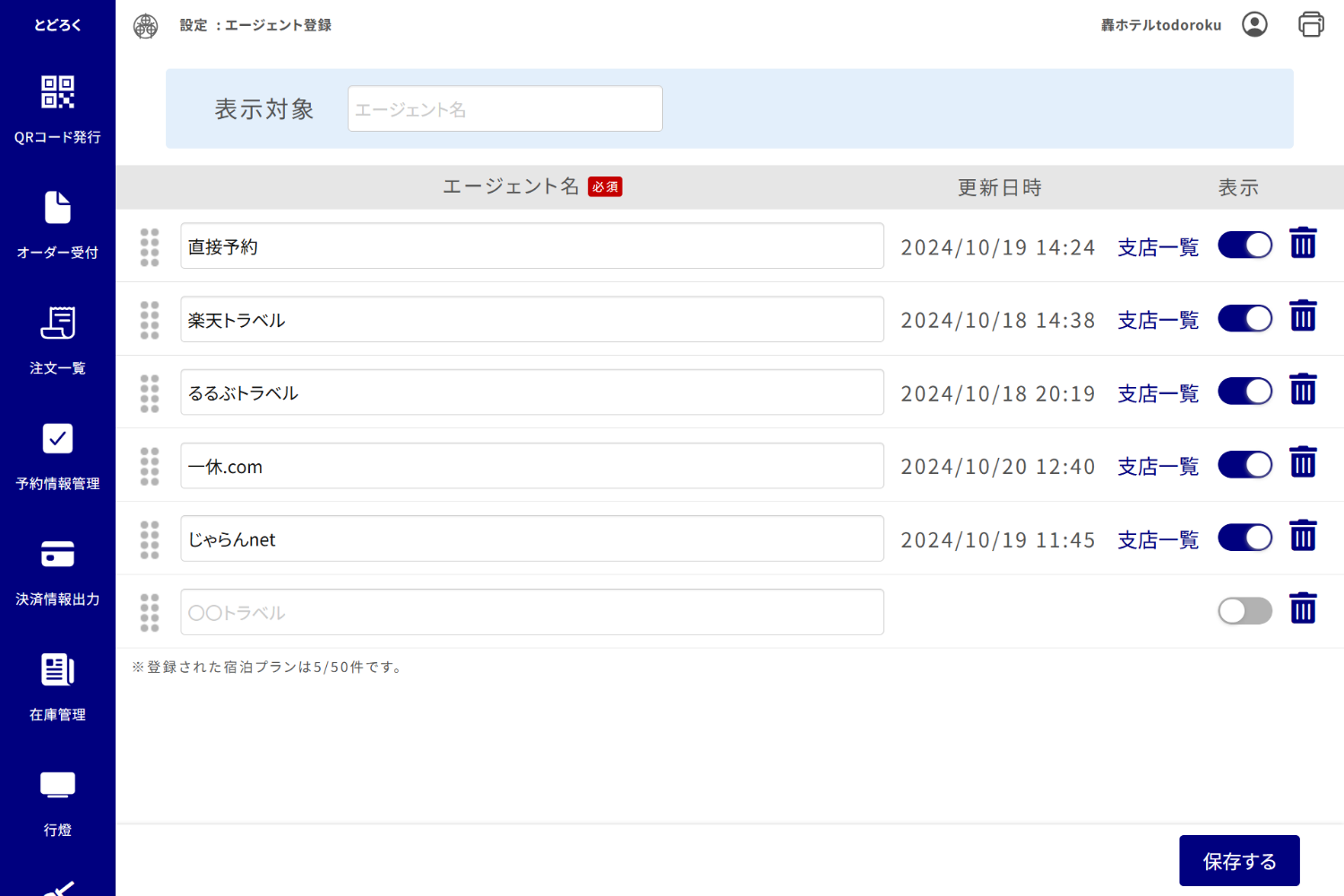The image size is (1344, 896).
Task: Click the 予約情報管理 checkmark icon
Action: [x=57, y=439]
